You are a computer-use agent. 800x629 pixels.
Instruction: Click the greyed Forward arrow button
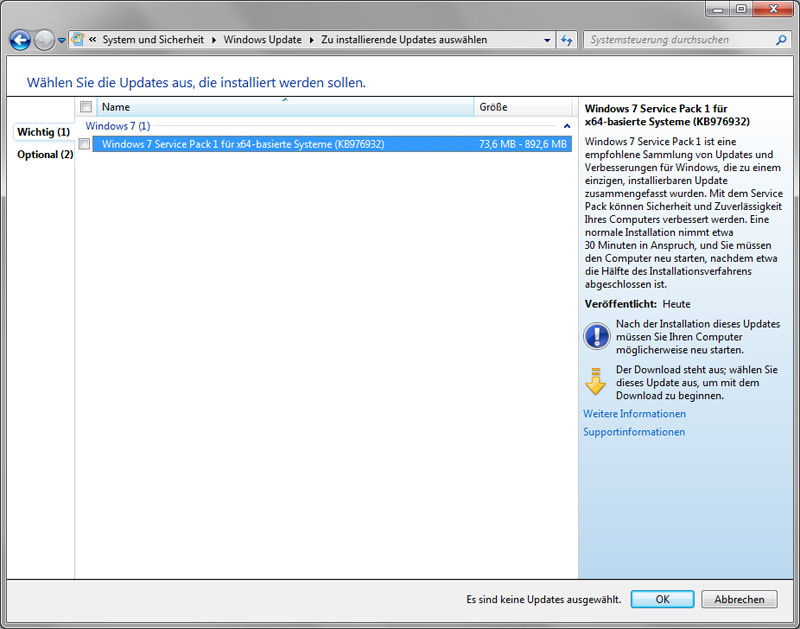click(44, 40)
